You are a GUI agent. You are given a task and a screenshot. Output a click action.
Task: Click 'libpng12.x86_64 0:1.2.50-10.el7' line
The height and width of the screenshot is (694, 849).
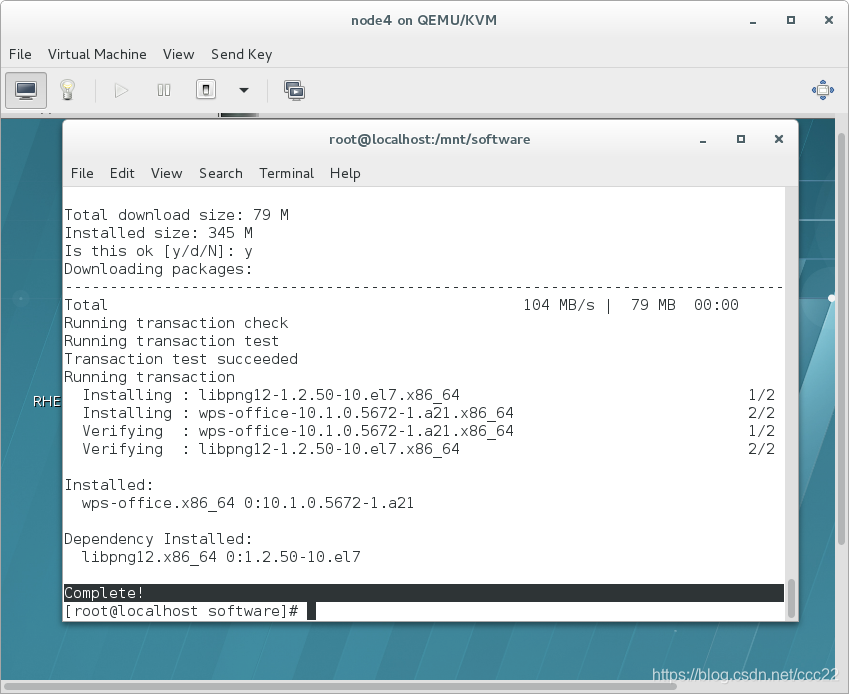[x=221, y=557]
